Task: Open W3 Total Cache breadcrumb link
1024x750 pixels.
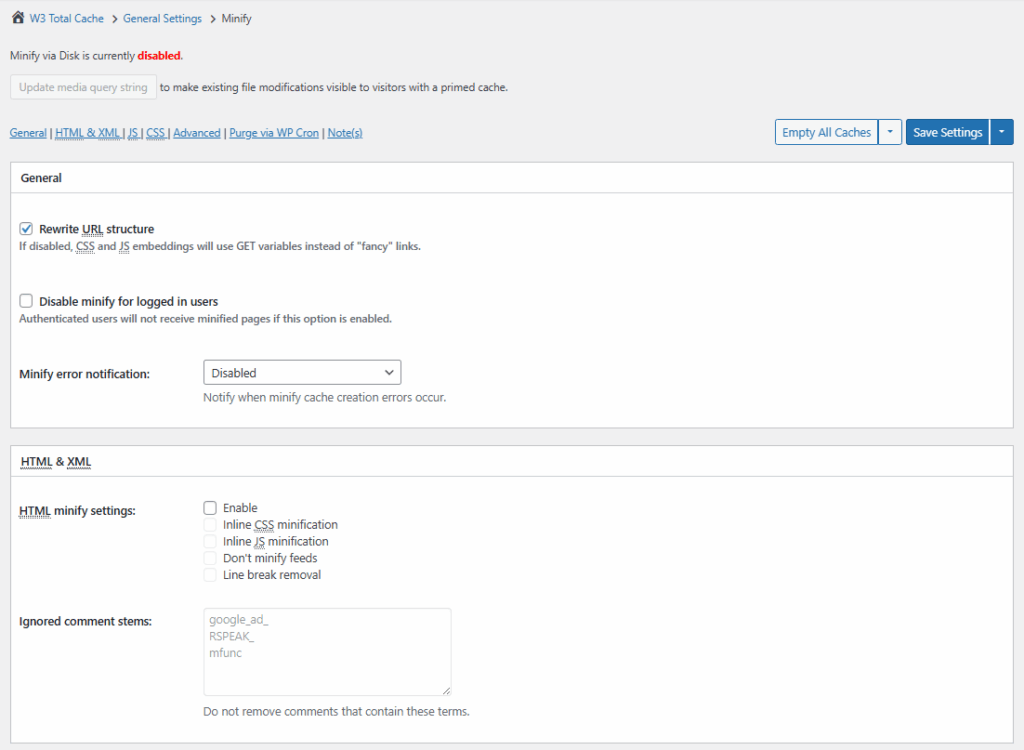Action: [66, 19]
